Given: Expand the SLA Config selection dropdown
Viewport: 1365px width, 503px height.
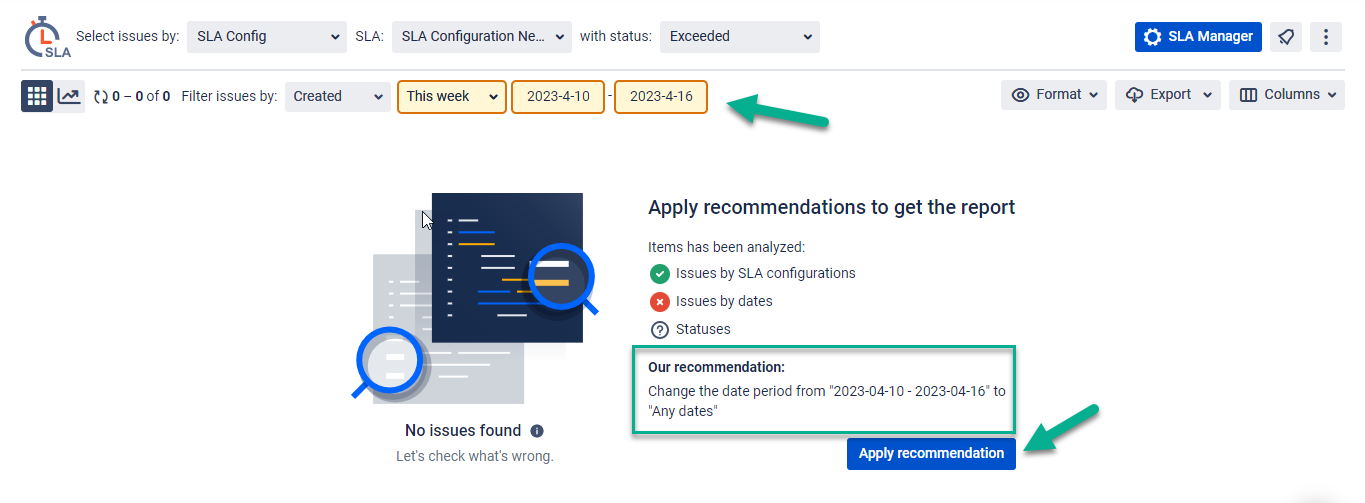Looking at the screenshot, I should point(266,37).
